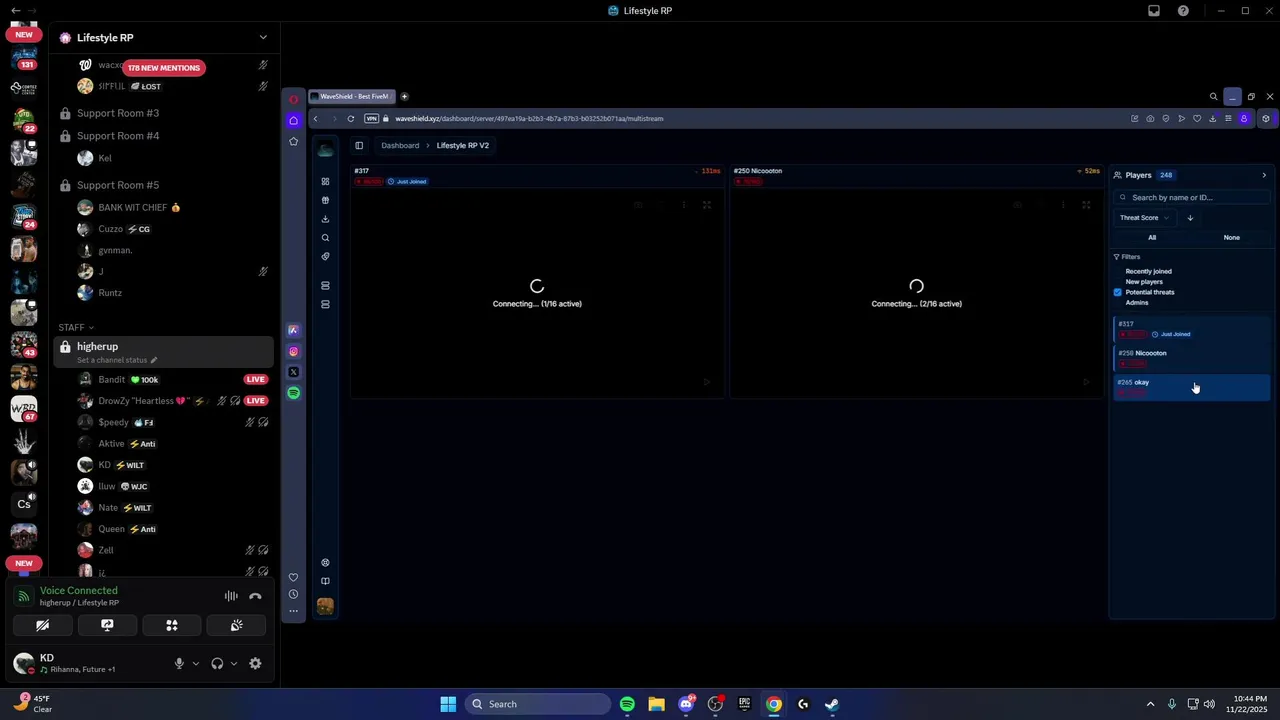1280x720 pixels.
Task: Toggle the browser VPN badge
Action: click(371, 119)
